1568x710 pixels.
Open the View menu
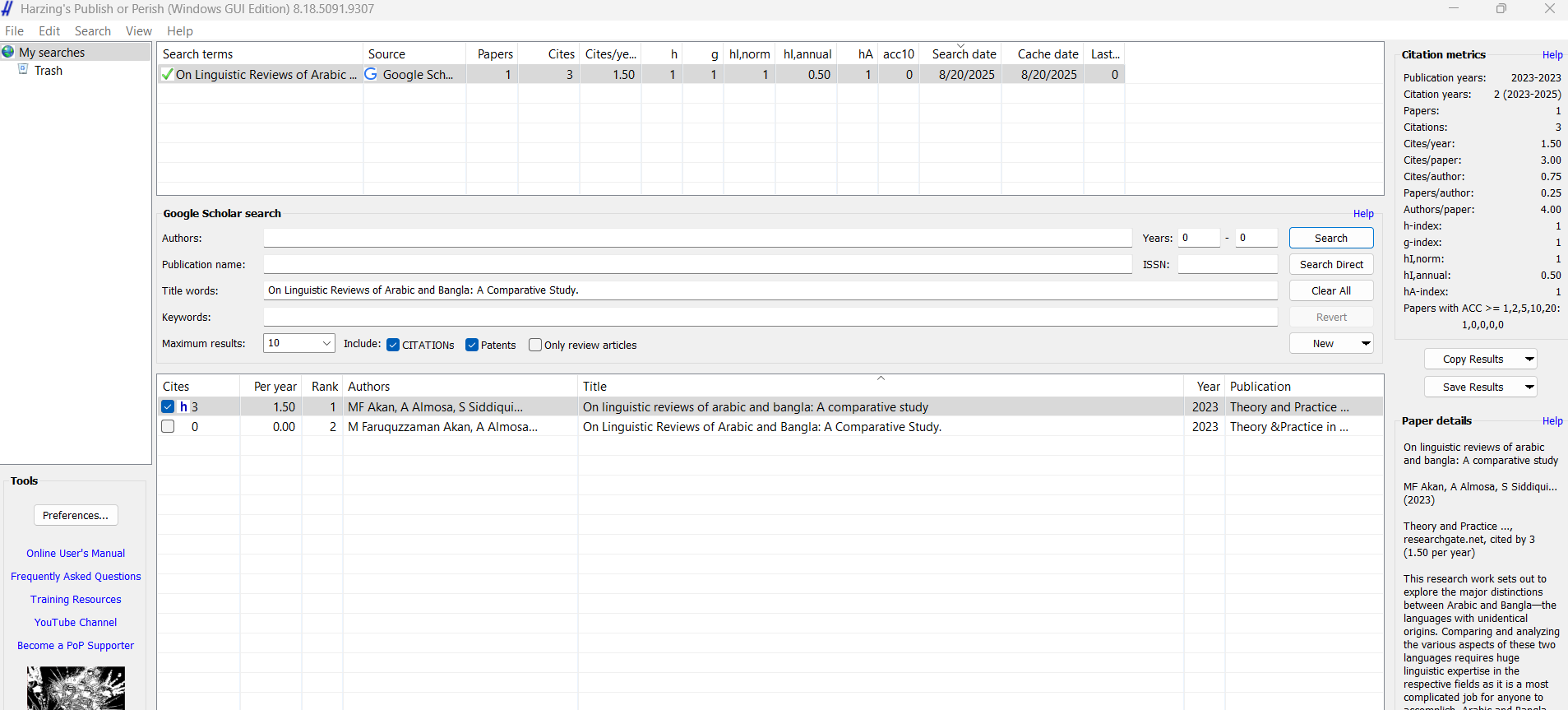(x=138, y=31)
